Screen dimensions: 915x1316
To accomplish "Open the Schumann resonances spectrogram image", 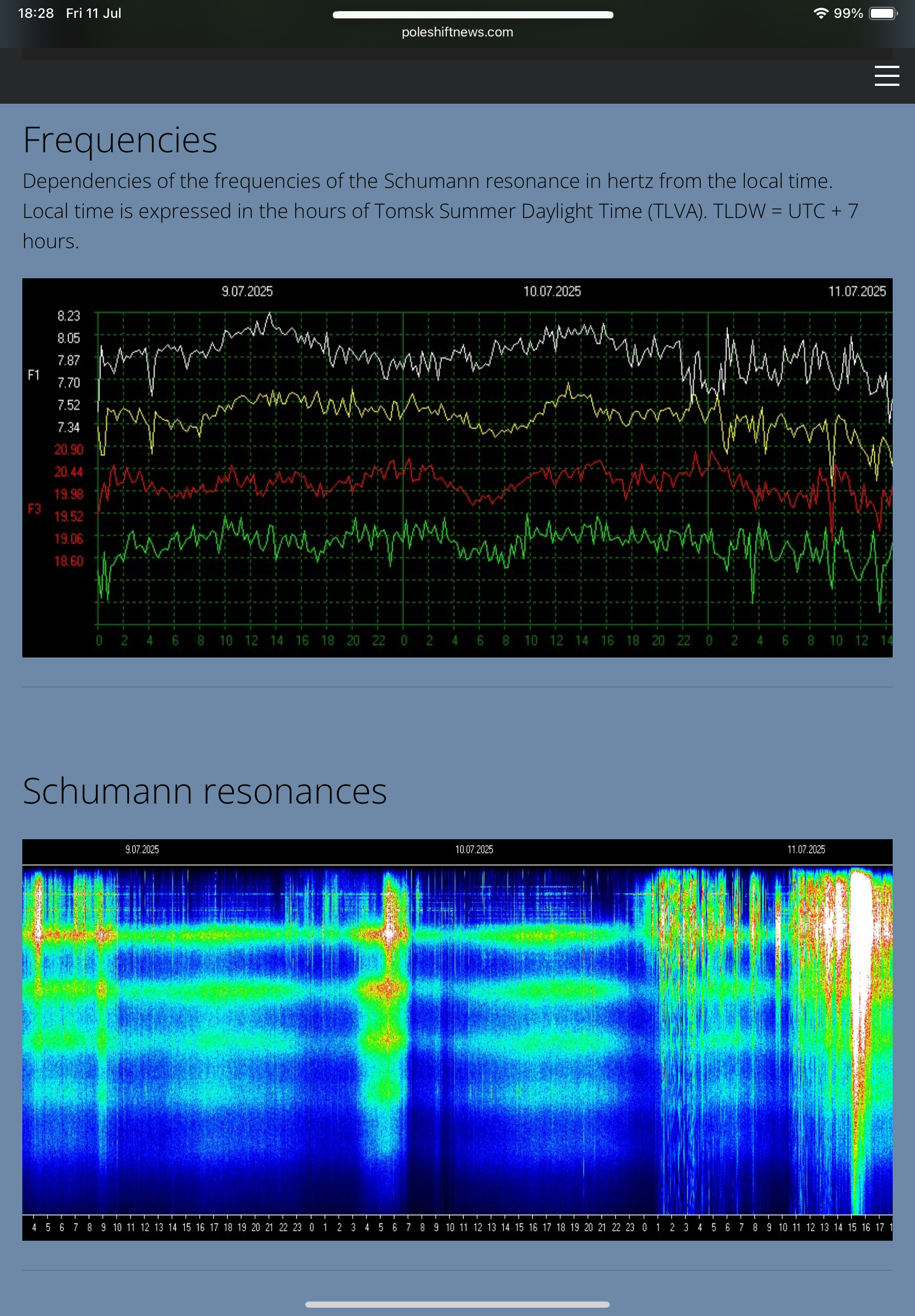I will coord(458,1040).
